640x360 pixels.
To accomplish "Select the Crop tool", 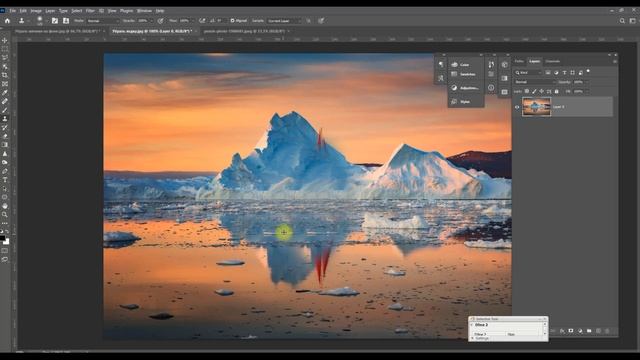I will click(5, 75).
